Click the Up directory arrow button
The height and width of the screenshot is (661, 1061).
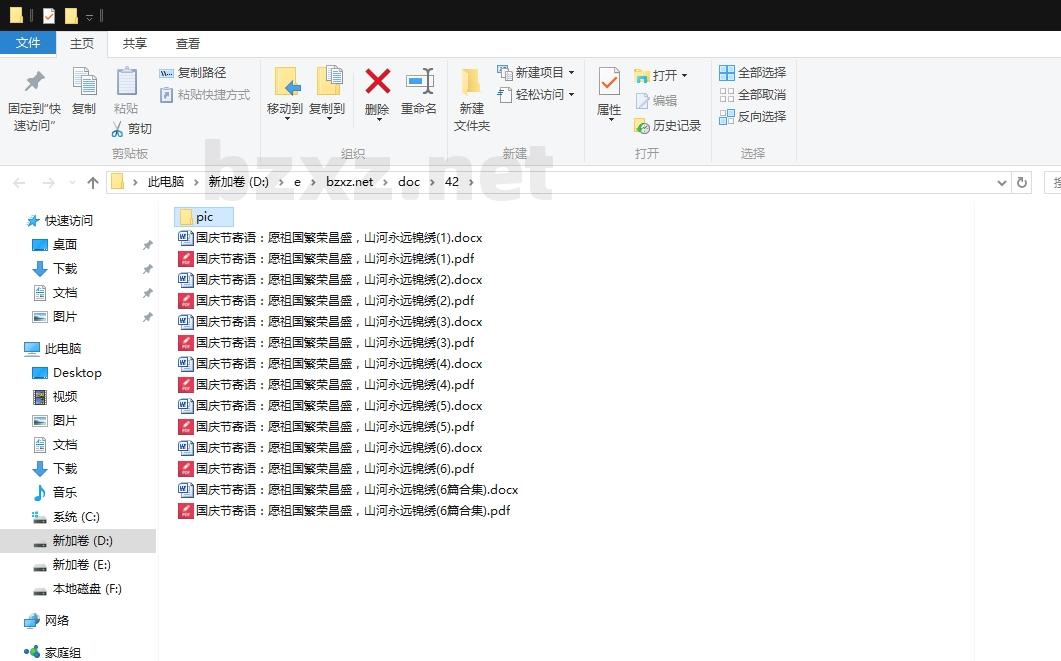(93, 183)
